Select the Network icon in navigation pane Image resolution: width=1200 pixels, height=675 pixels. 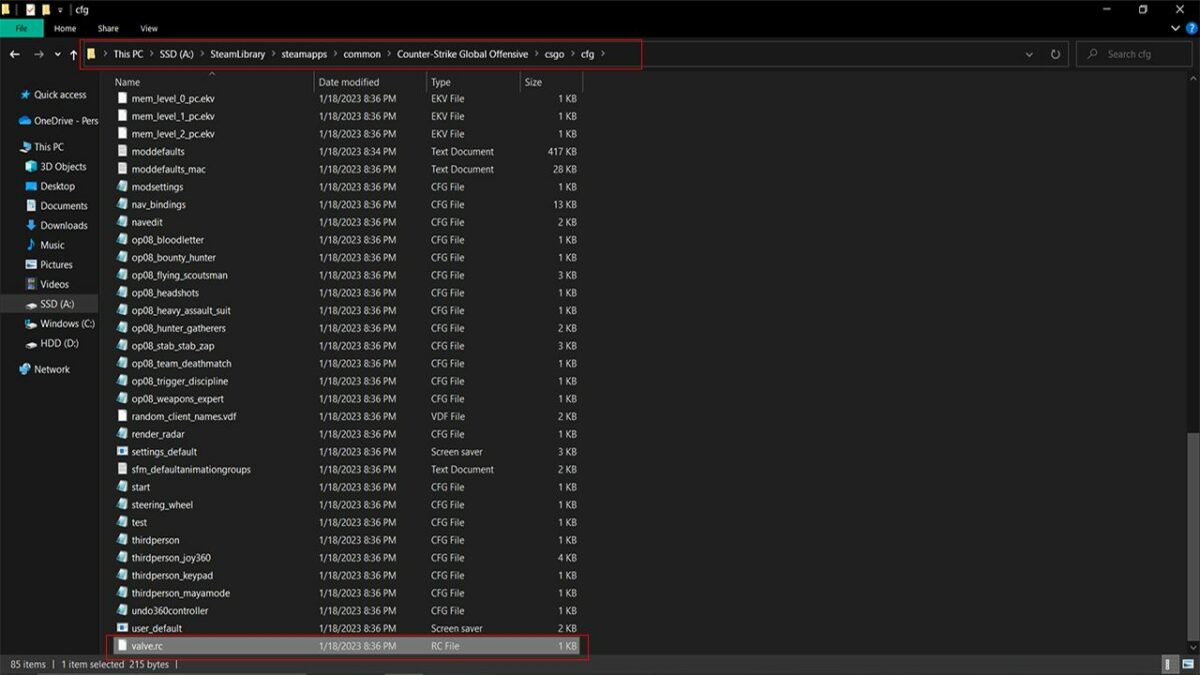coord(25,369)
